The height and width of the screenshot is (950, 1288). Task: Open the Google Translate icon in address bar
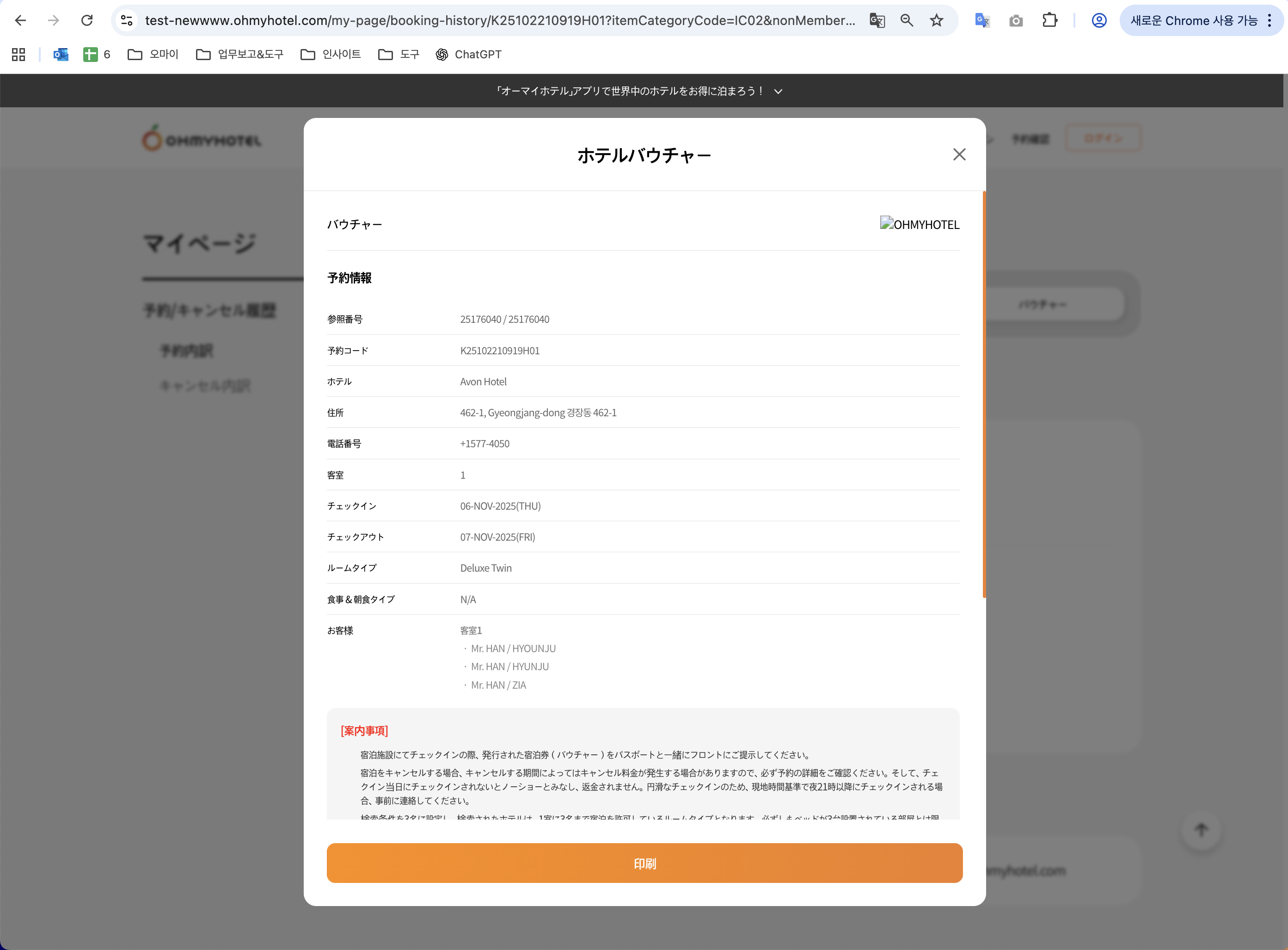(x=877, y=21)
